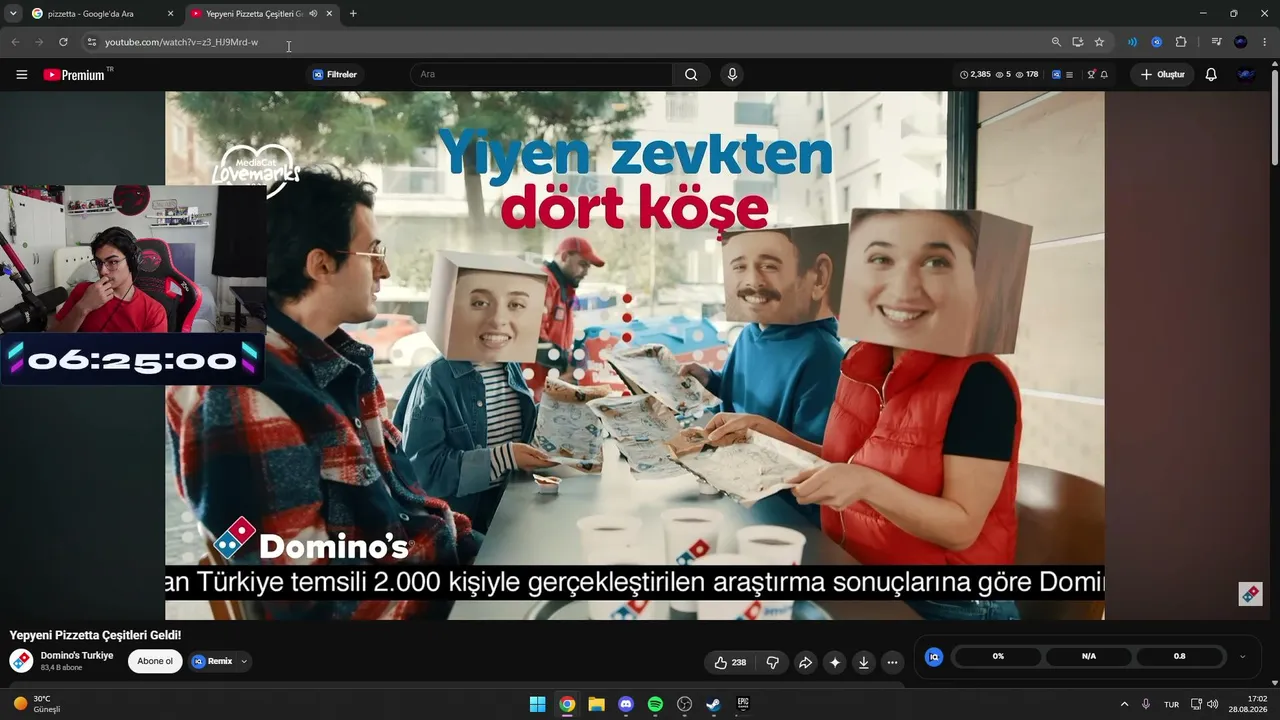
Task: Click the address bar URL
Action: [181, 42]
